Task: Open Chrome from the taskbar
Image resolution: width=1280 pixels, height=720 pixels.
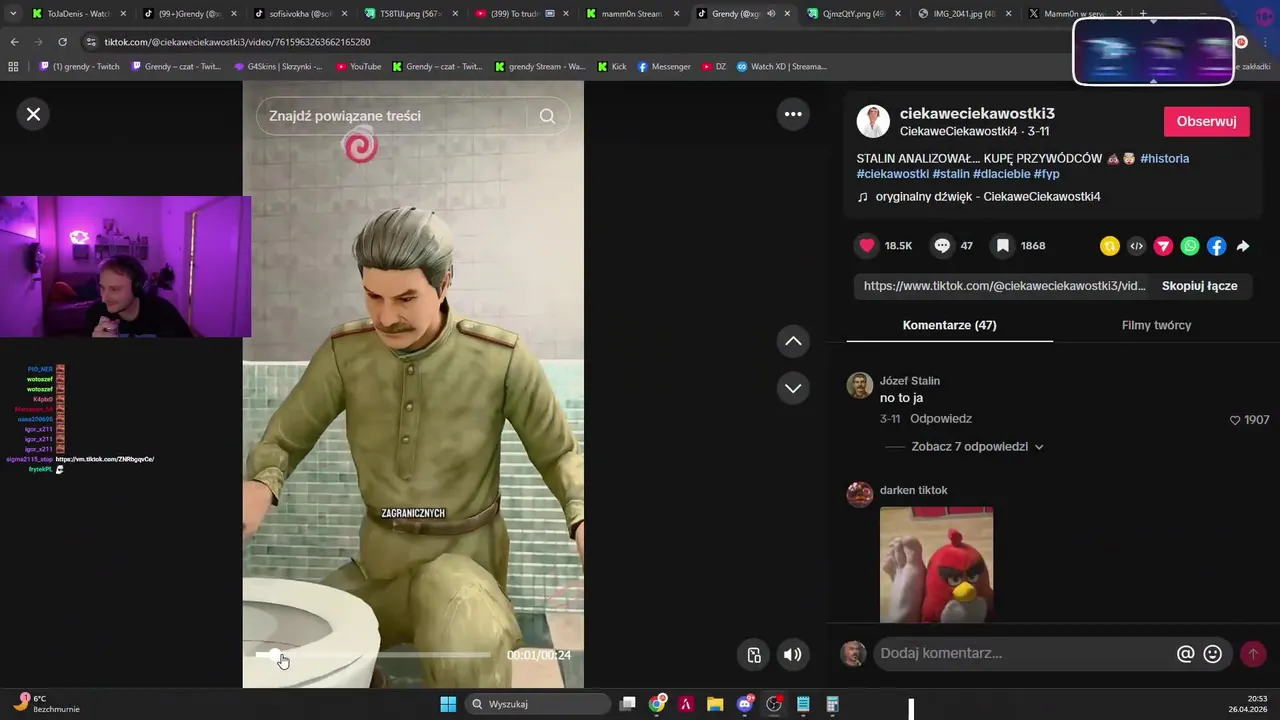Action: click(657, 704)
